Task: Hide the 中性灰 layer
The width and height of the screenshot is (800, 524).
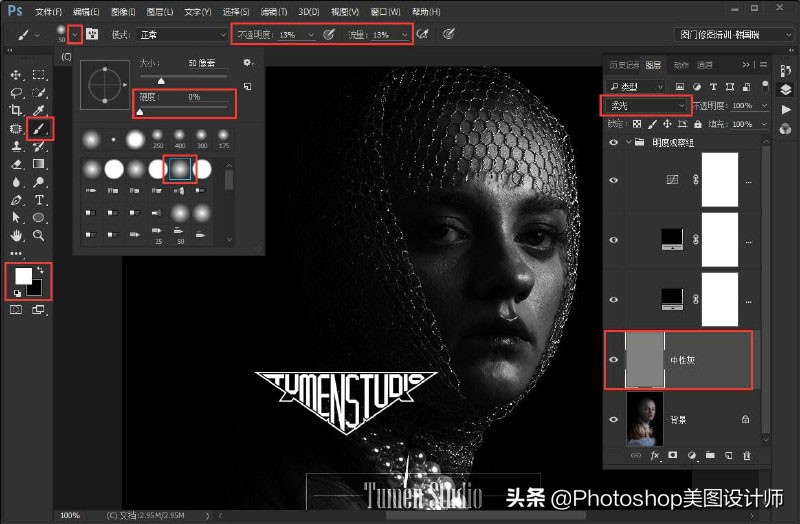Action: (614, 360)
